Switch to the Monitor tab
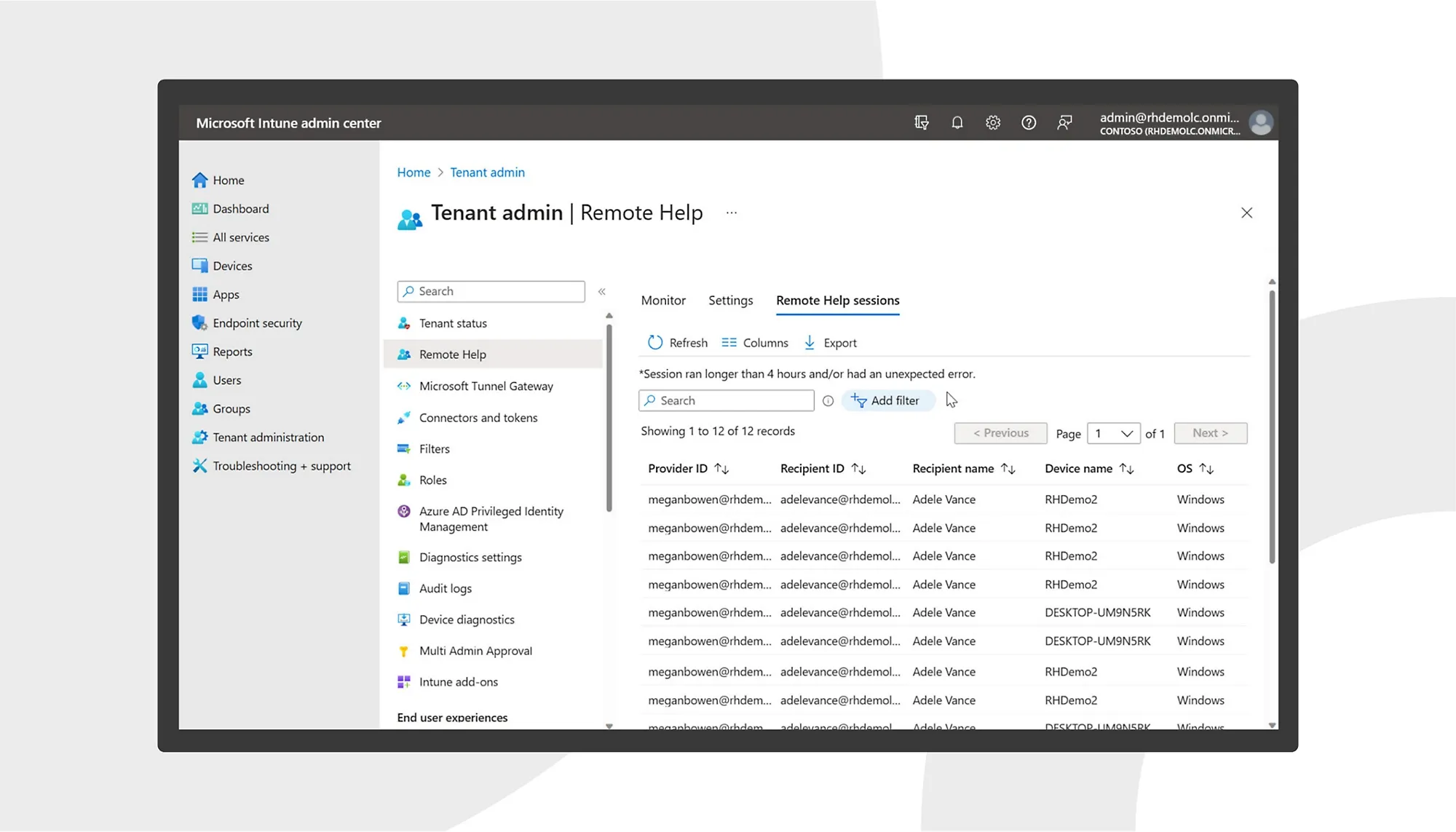 663,300
